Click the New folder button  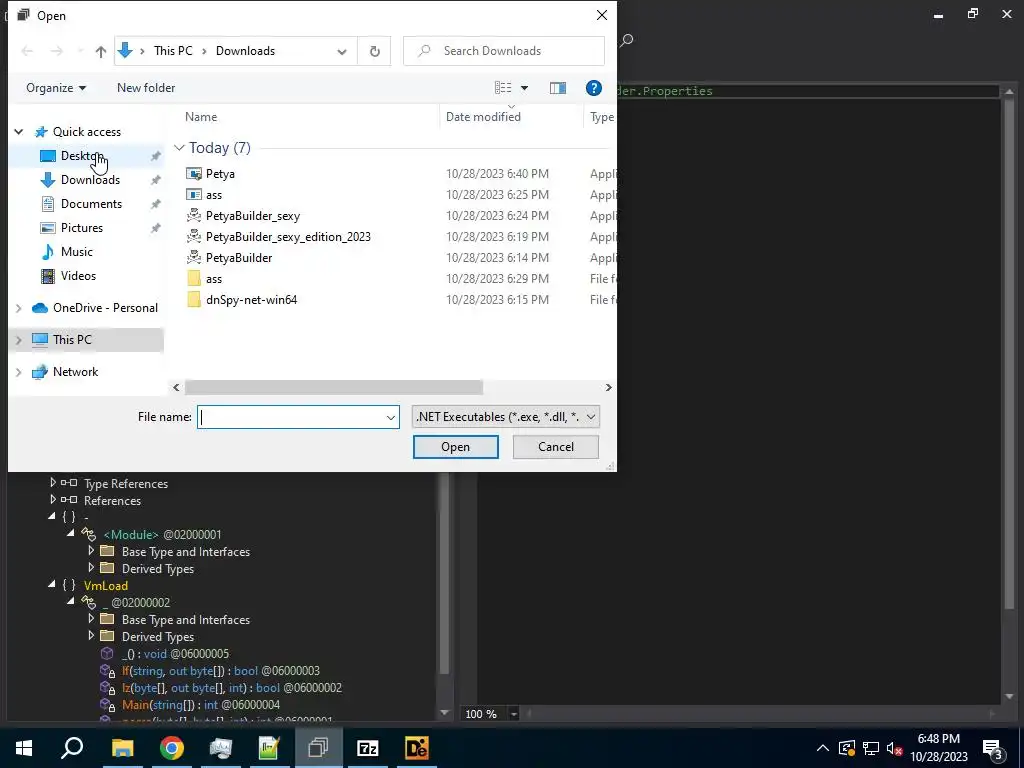point(146,88)
